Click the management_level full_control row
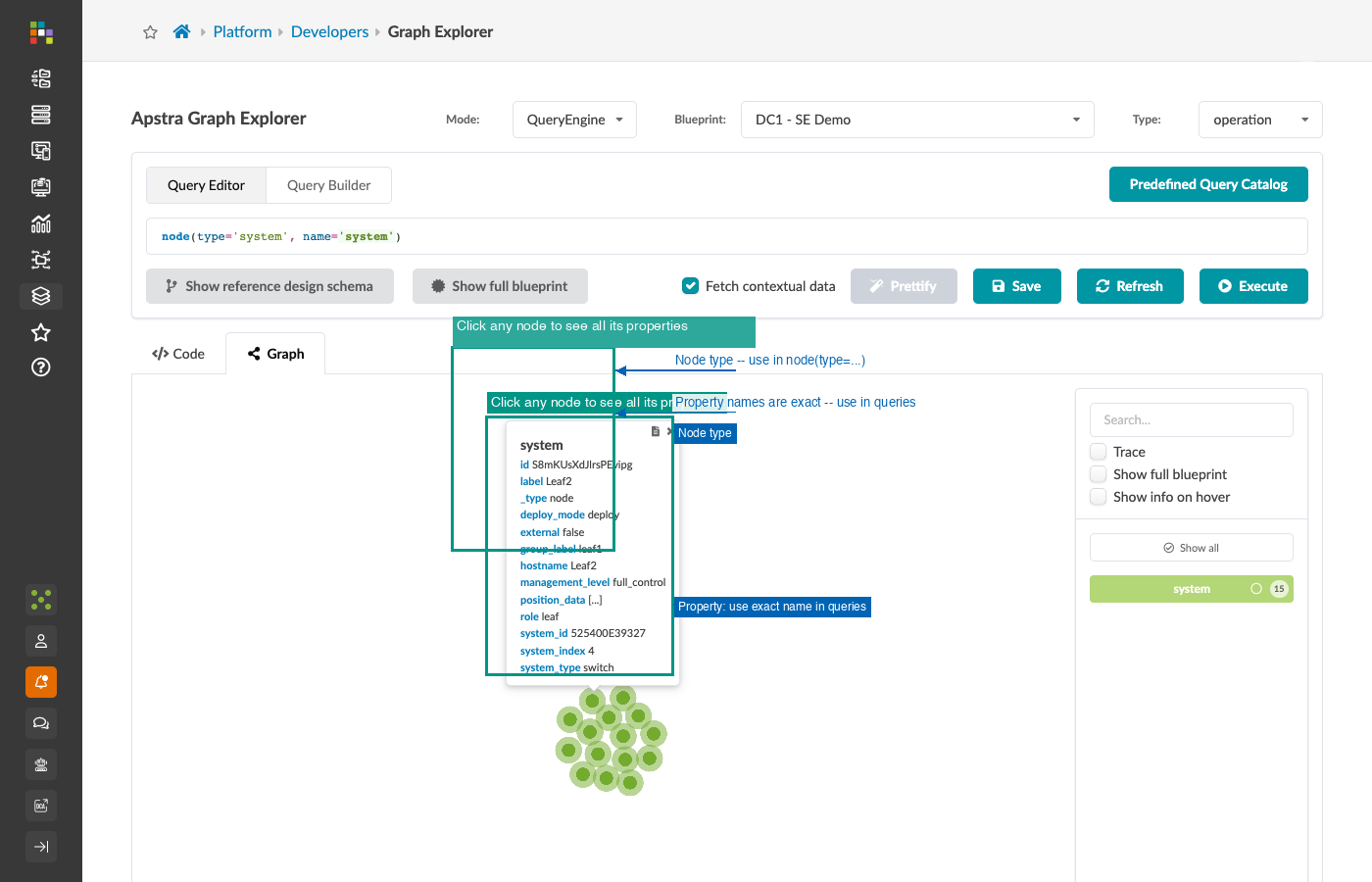The height and width of the screenshot is (882, 1372). [x=593, y=582]
